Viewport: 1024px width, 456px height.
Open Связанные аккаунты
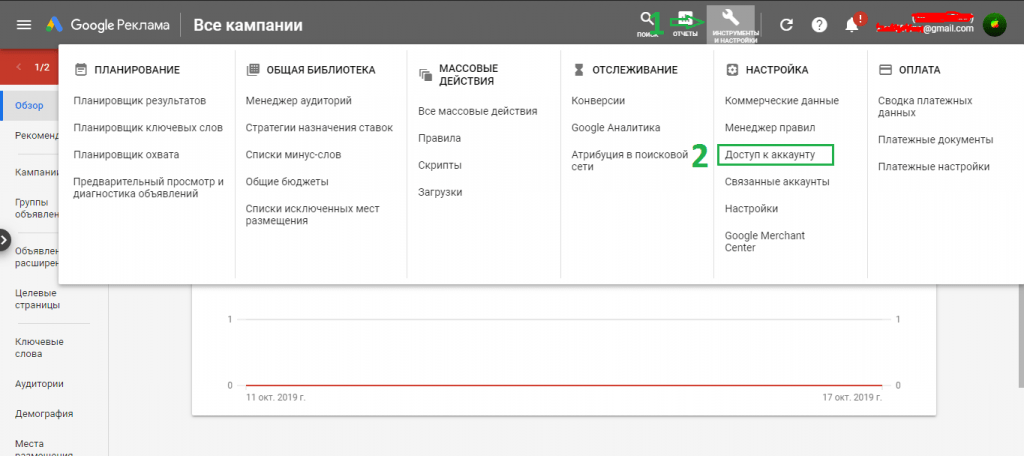point(777,182)
